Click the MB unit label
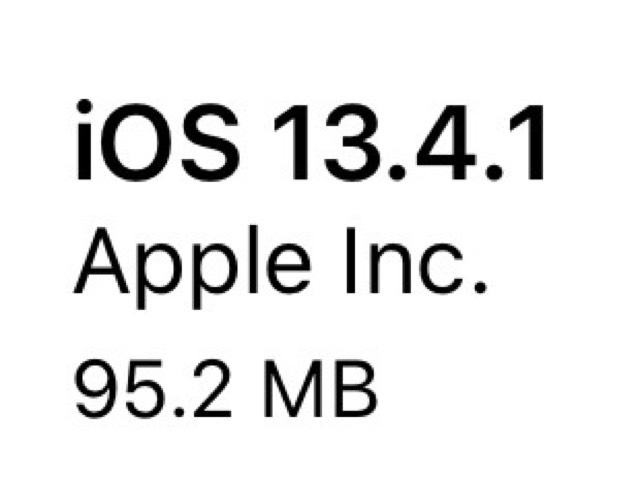 click(x=320, y=389)
